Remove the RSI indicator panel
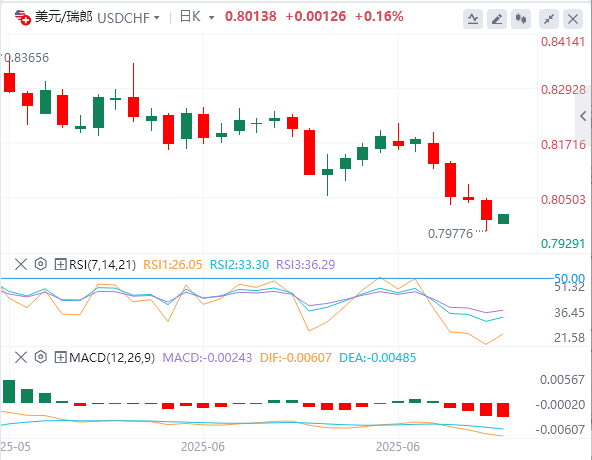This screenshot has height=460, width=592. coord(21,264)
